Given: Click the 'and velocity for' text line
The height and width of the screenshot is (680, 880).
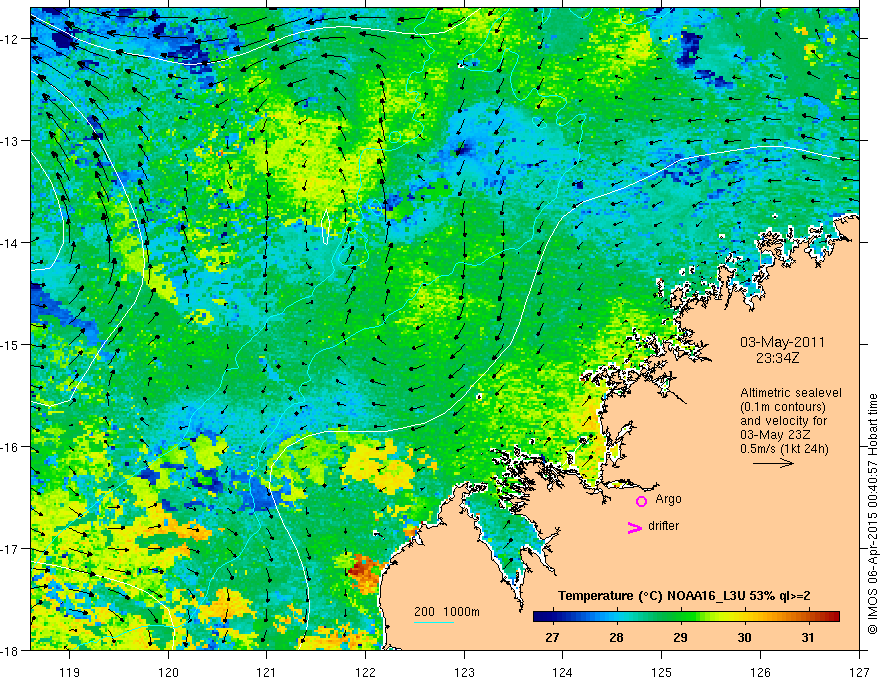Looking at the screenshot, I should 783,421.
